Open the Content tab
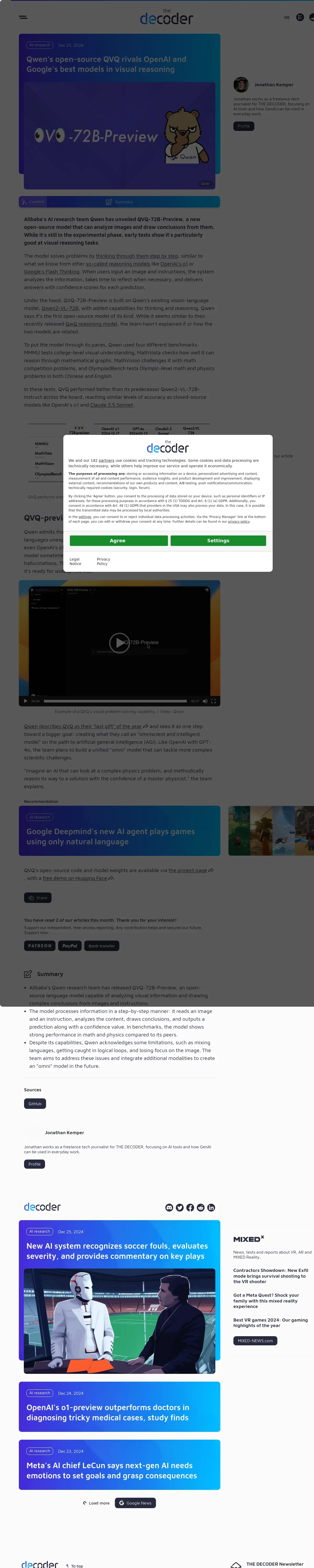Screen dimensions: 314x1568 33,201
